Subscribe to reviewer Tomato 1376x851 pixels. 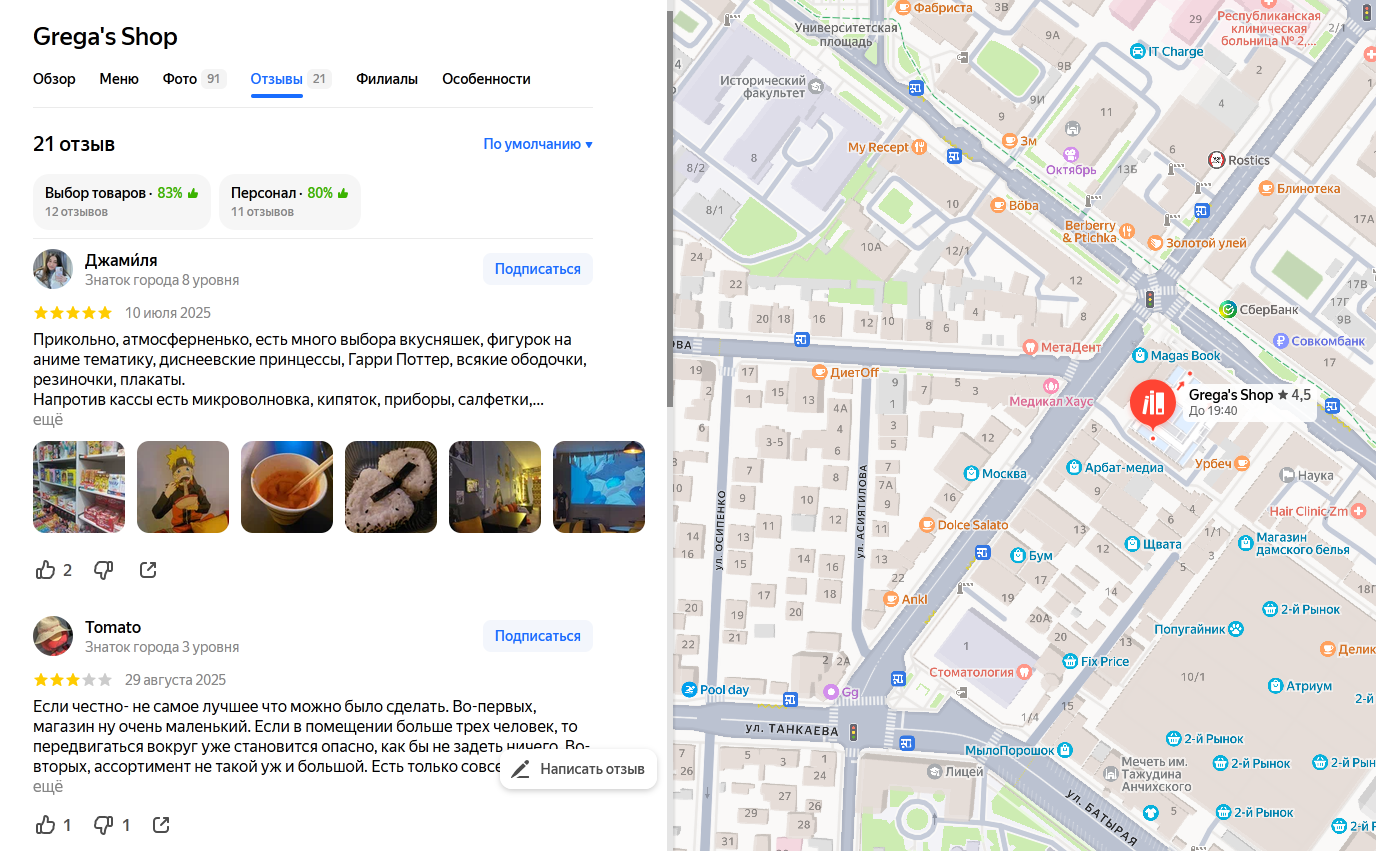coord(538,636)
